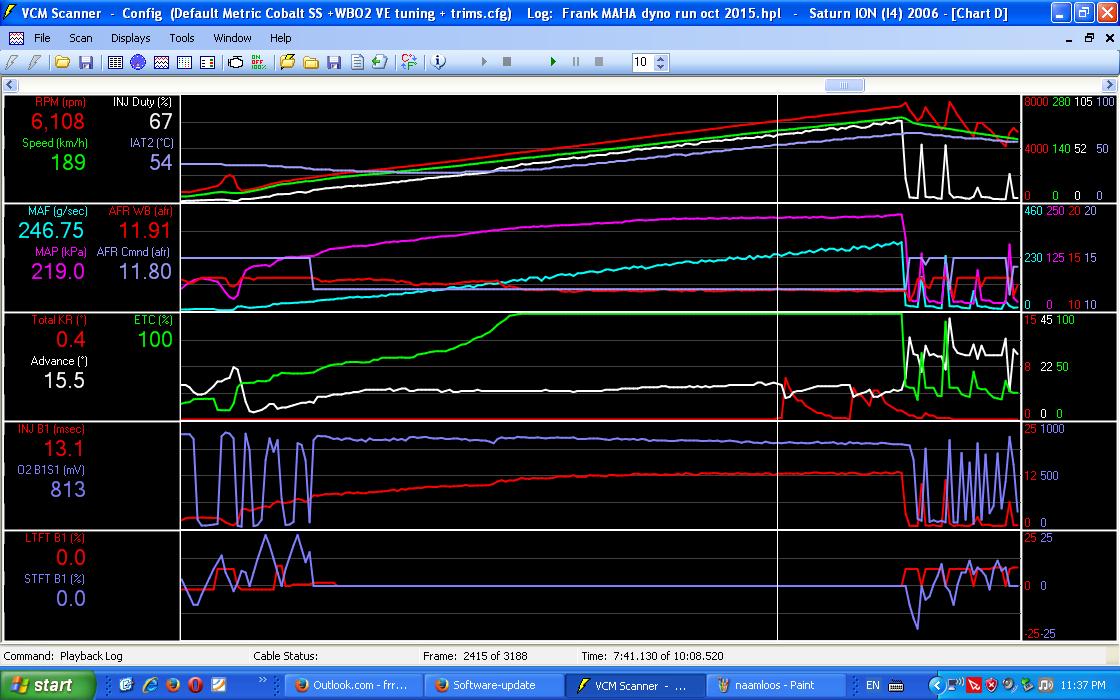This screenshot has height=700, width=1120.
Task: Click the gray start scanning play arrow
Action: pos(484,62)
